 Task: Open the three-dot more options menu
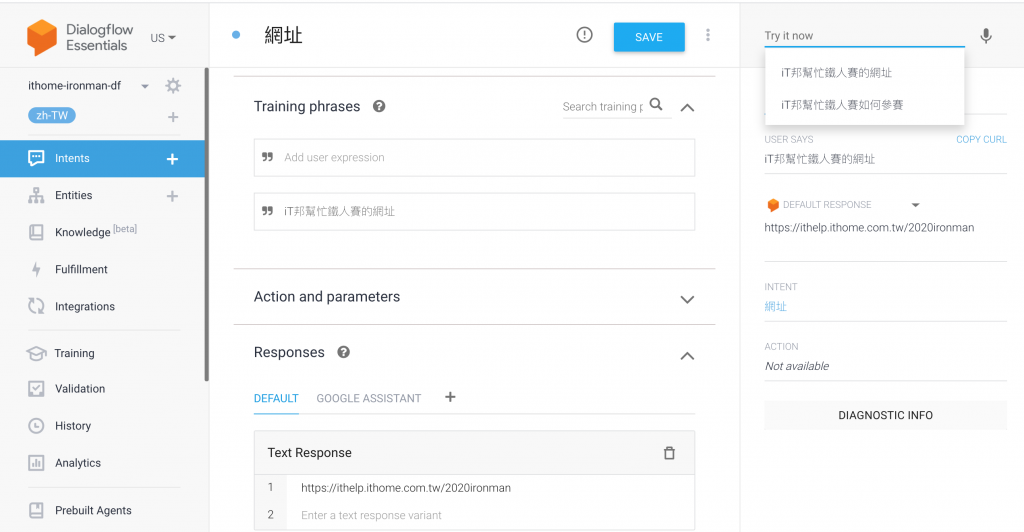708,36
